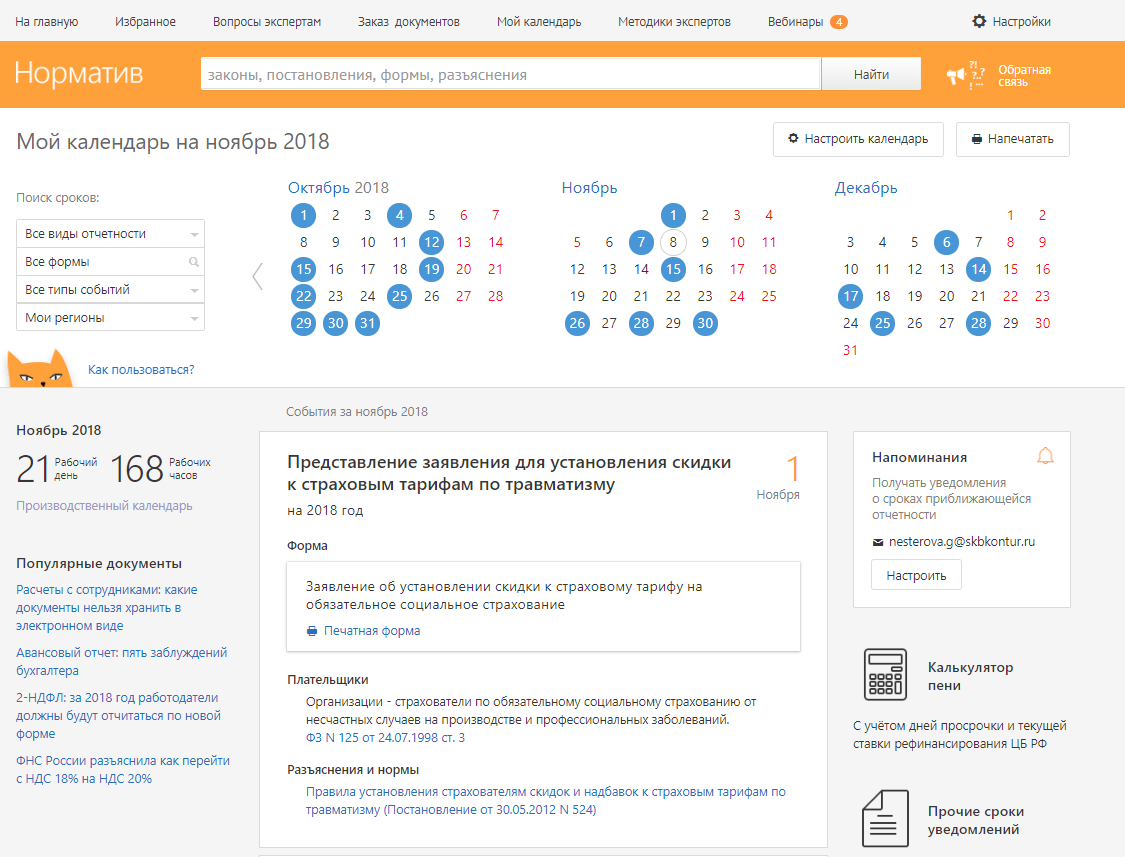Open Расчеты с сотрудниками document link
The image size is (1125, 857).
107,608
